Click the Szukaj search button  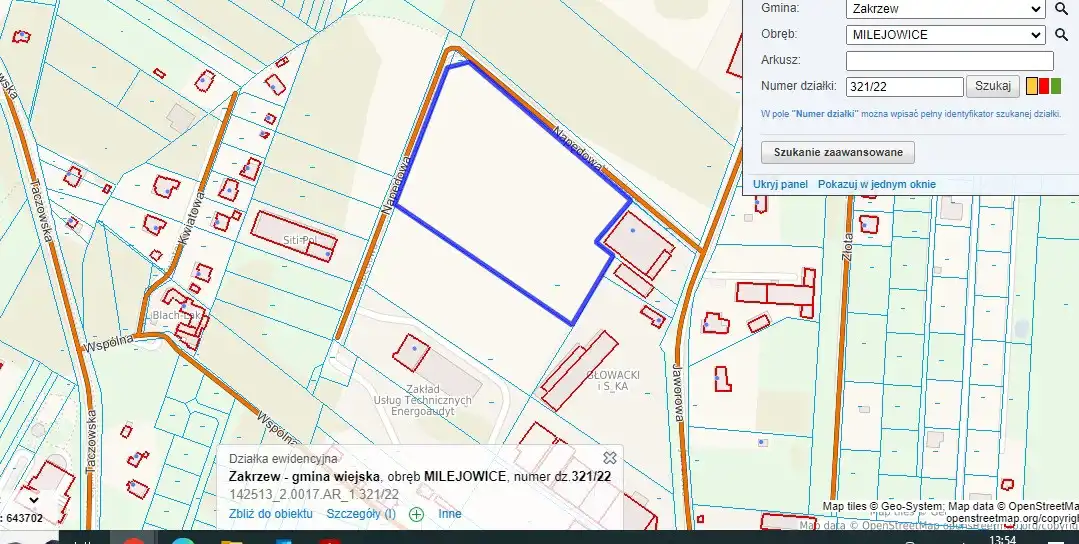point(993,86)
